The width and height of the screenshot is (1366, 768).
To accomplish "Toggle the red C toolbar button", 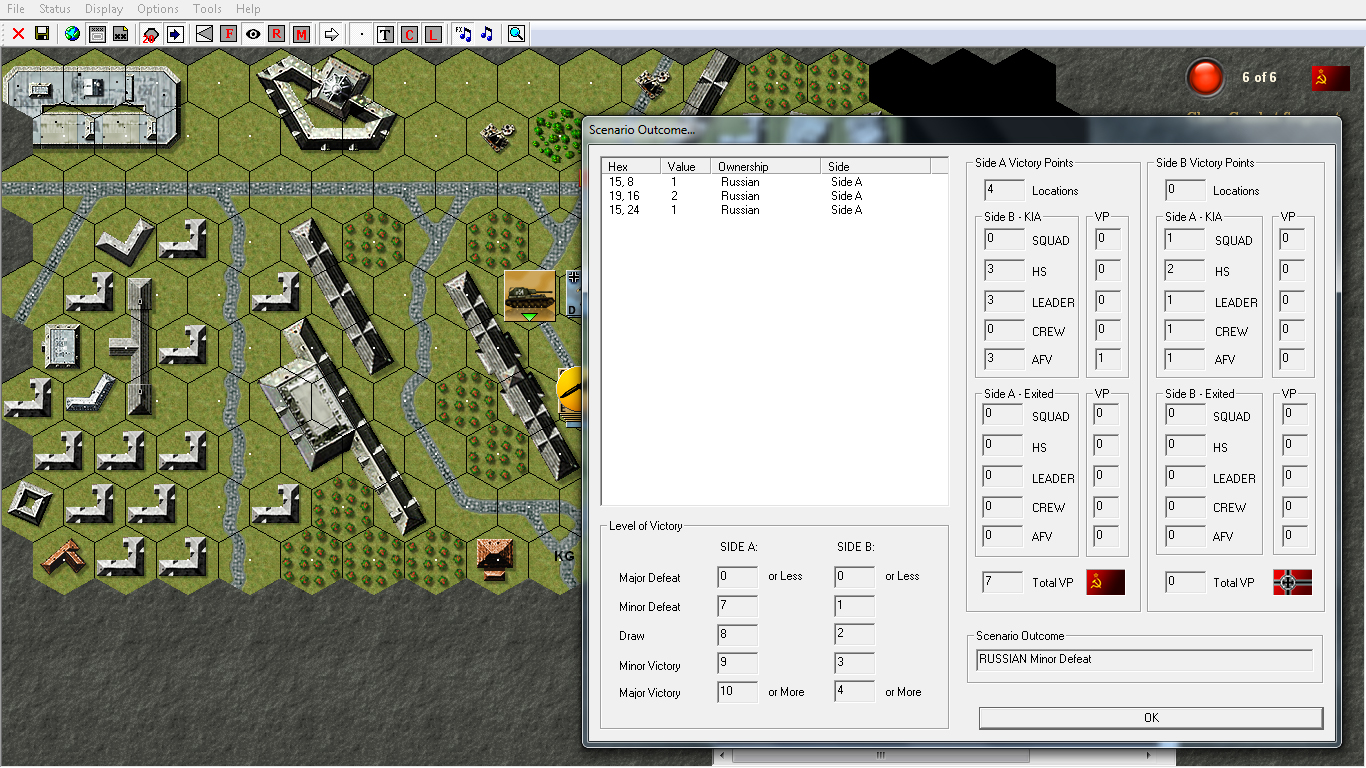I will point(409,34).
